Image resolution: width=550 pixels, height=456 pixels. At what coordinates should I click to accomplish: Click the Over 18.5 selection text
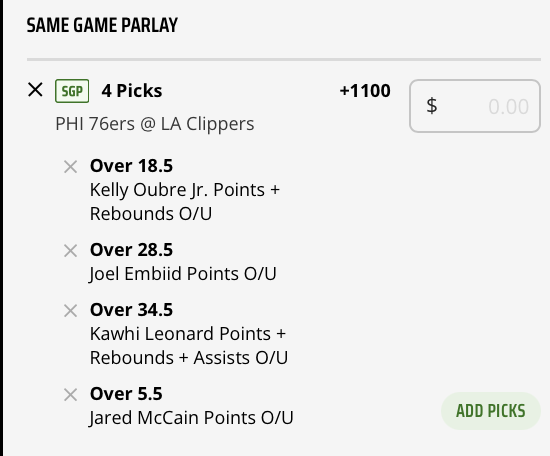click(x=131, y=166)
